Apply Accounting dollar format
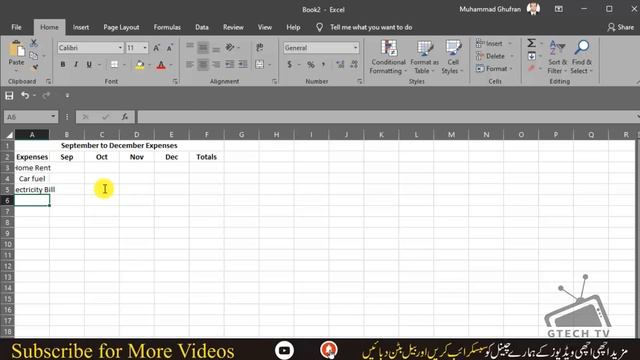 [x=289, y=64]
